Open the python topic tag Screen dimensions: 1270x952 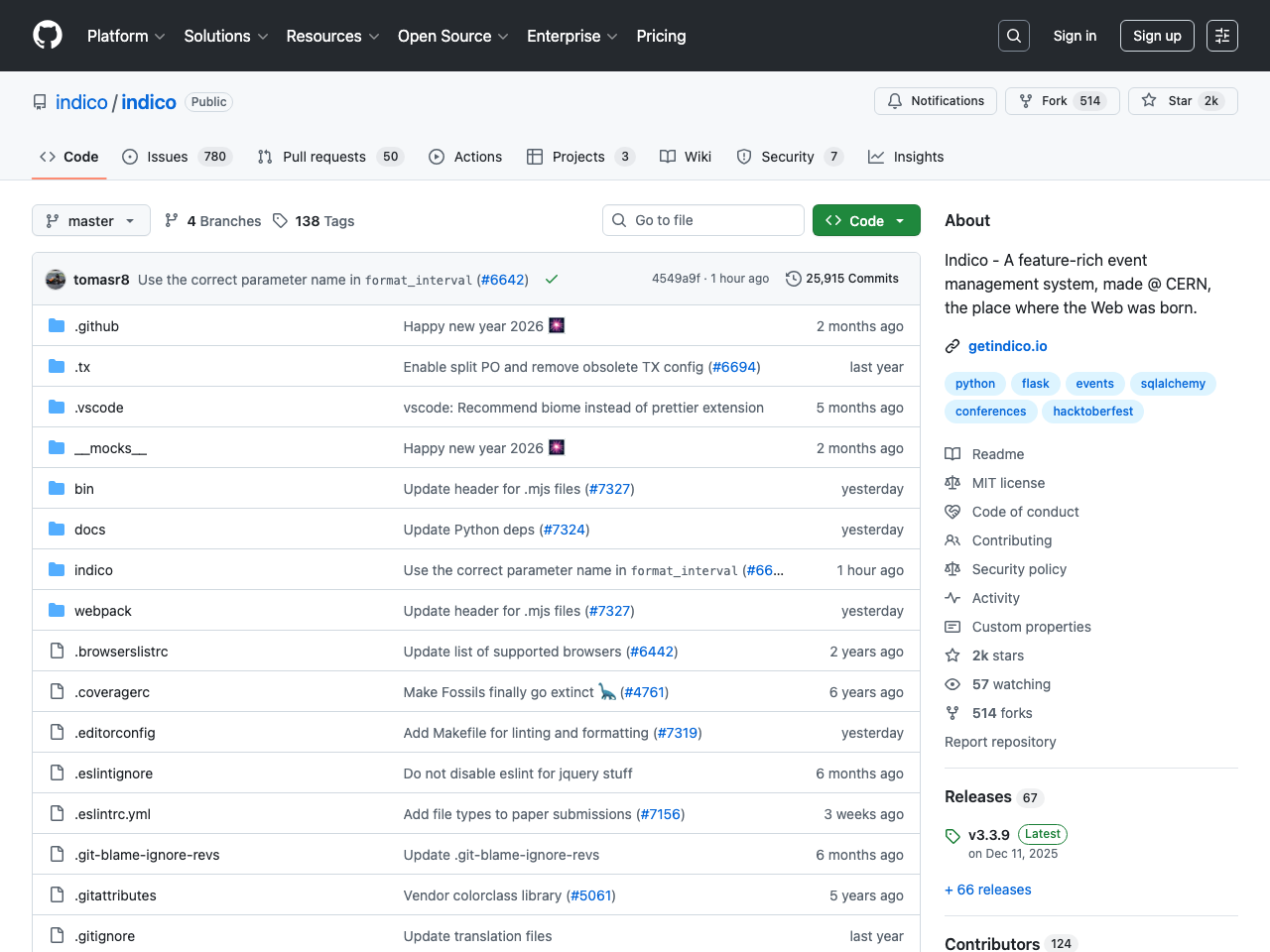pyautogui.click(x=974, y=384)
